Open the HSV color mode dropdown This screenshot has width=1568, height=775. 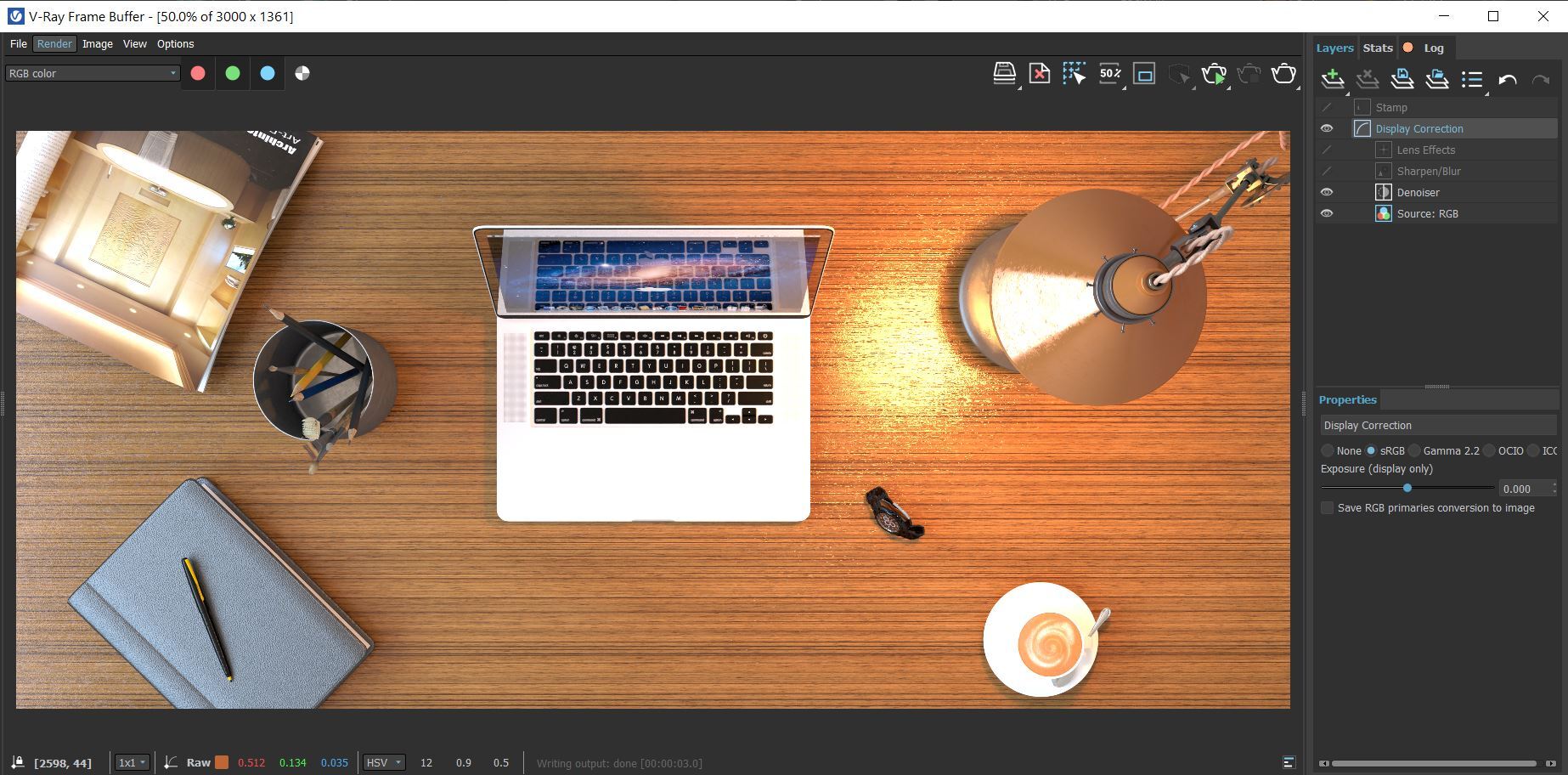(x=384, y=762)
